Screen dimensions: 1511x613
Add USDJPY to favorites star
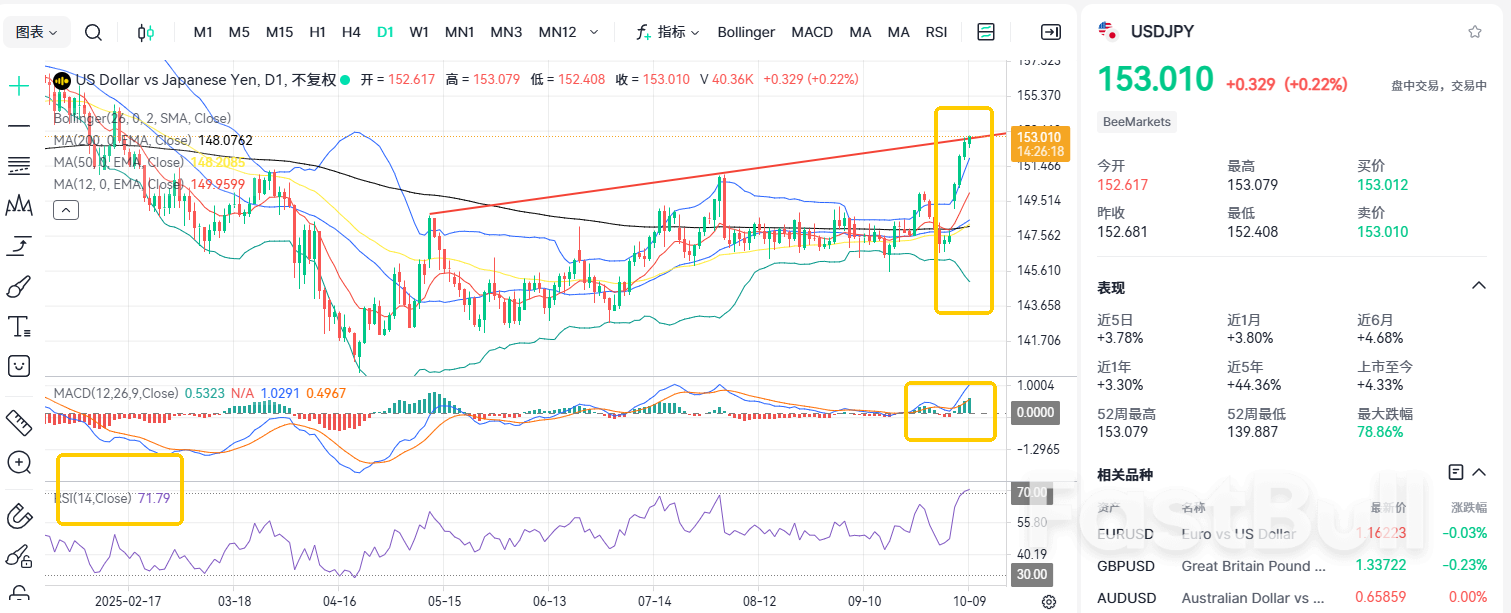click(x=1474, y=32)
